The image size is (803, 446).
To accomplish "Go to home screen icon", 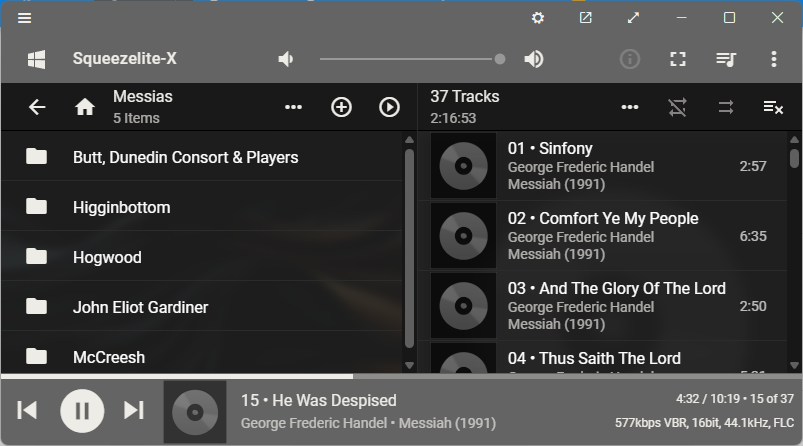I will coord(85,107).
